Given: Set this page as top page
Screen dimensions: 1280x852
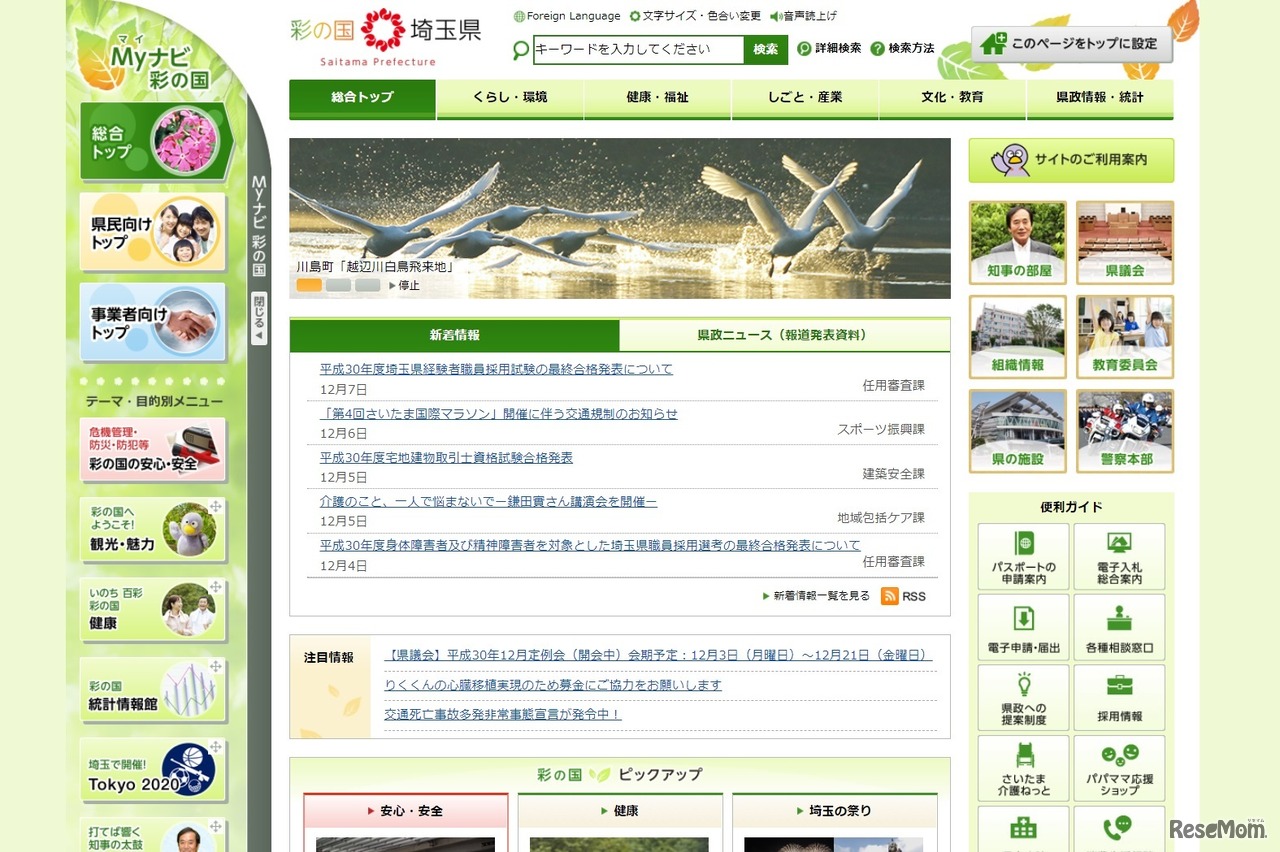Looking at the screenshot, I should pos(1072,44).
